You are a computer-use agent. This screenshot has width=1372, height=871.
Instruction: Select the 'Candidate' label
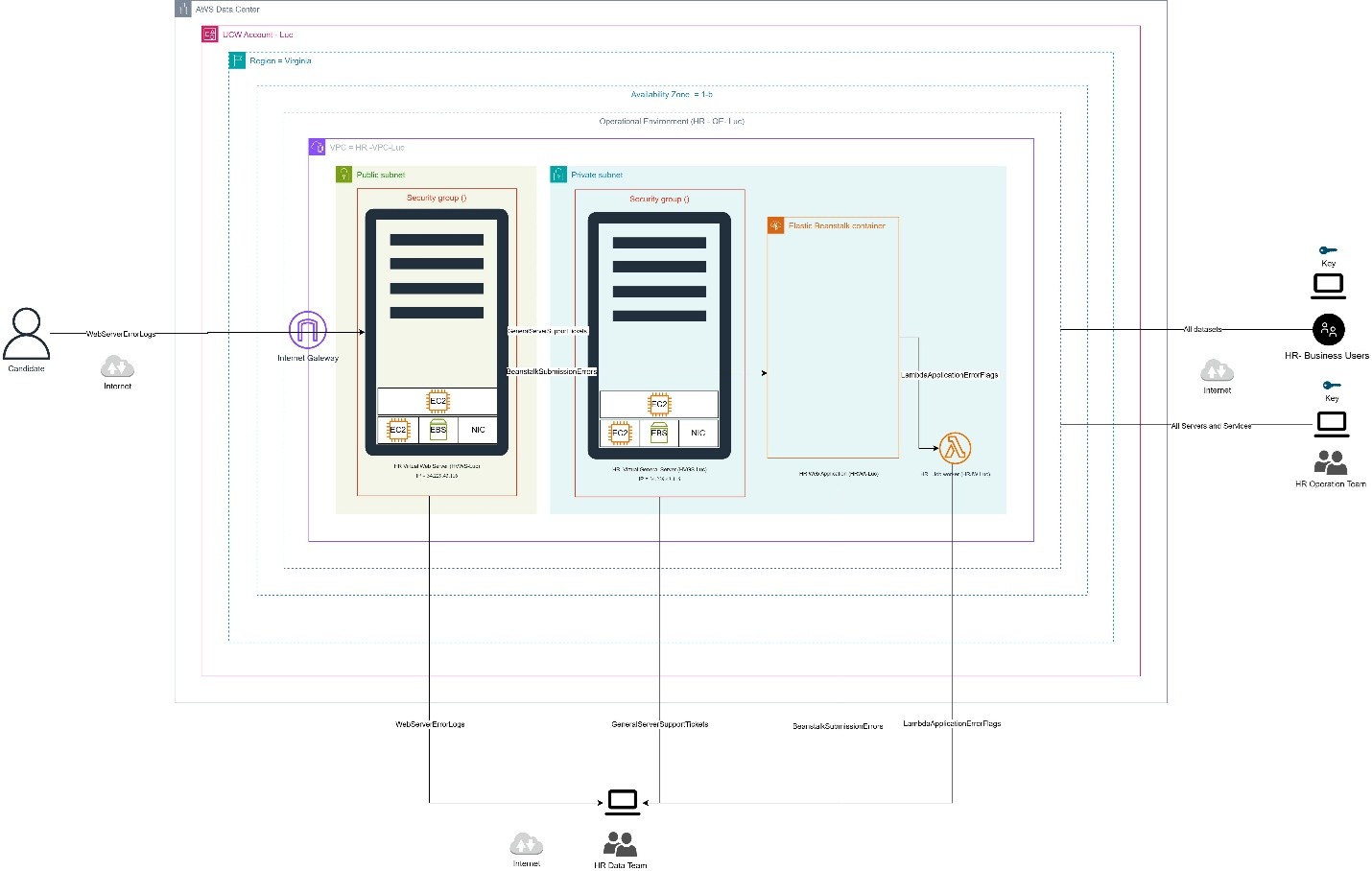pos(26,368)
